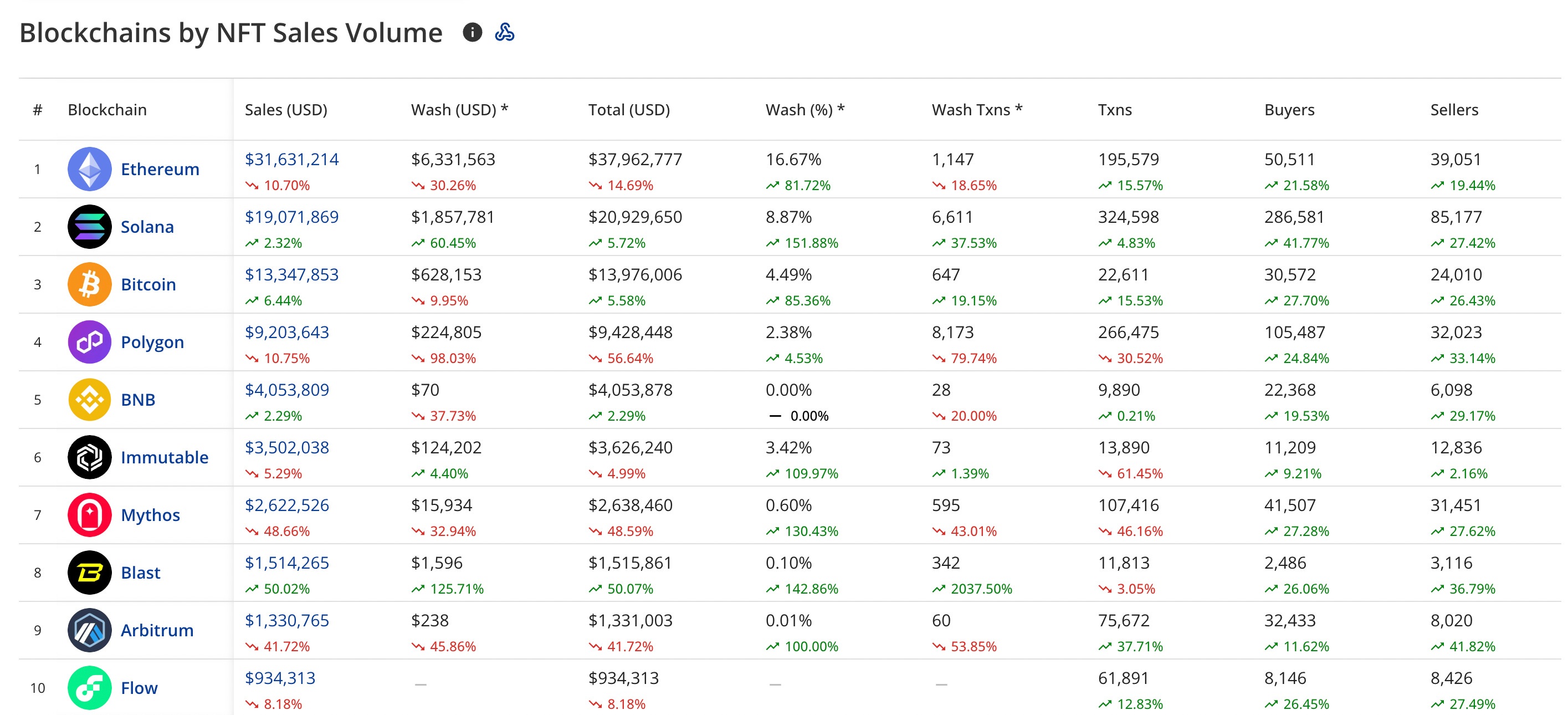The height and width of the screenshot is (715, 1568).
Task: Sort by the Sales (USD) column header
Action: [285, 110]
